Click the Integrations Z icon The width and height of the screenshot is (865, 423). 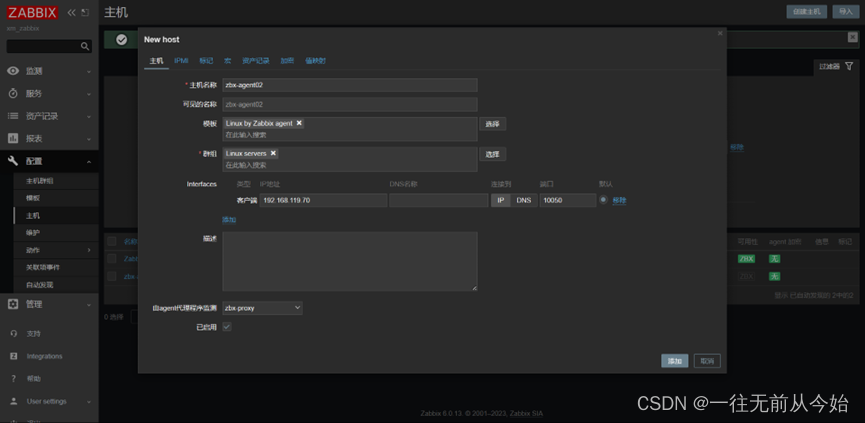14,356
